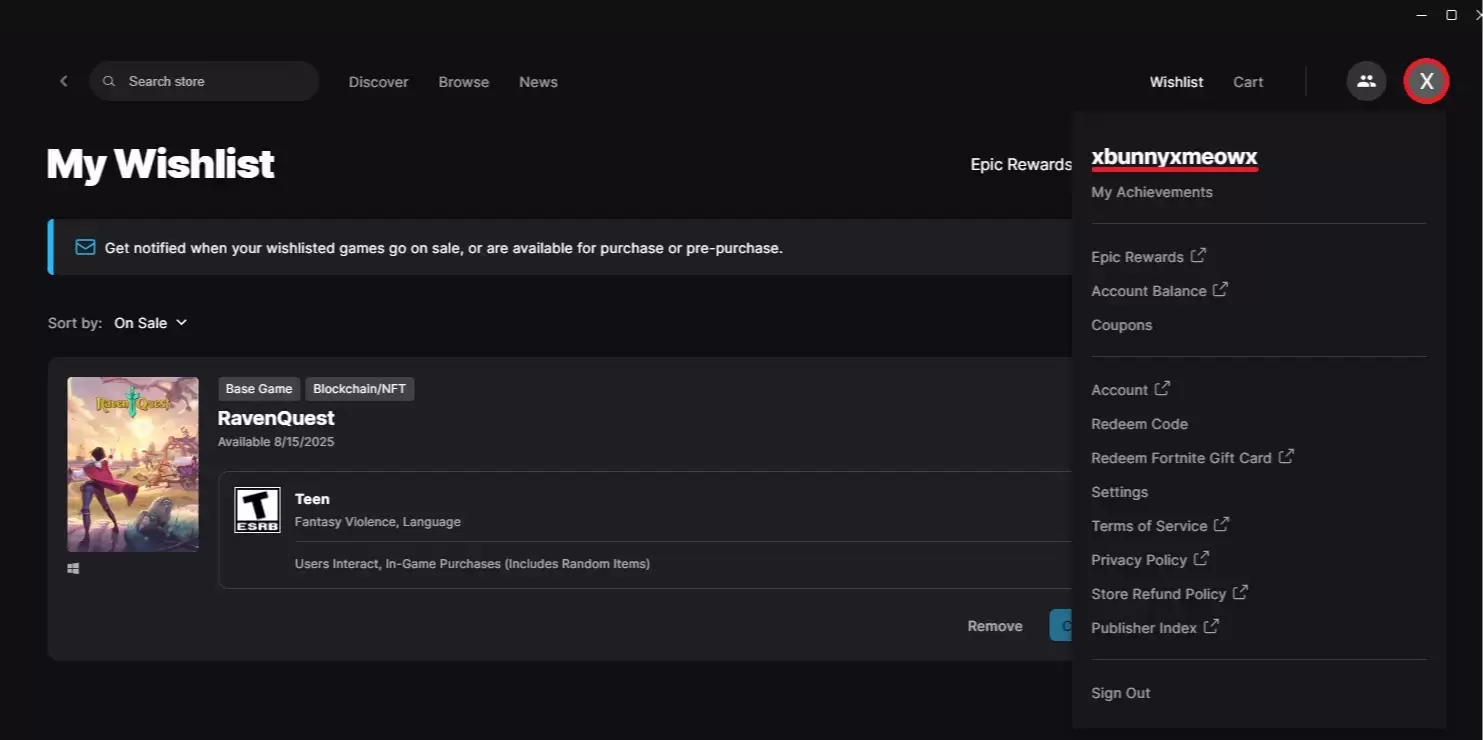The width and height of the screenshot is (1483, 740).
Task: Click the back arrow navigation icon
Action: (x=64, y=81)
